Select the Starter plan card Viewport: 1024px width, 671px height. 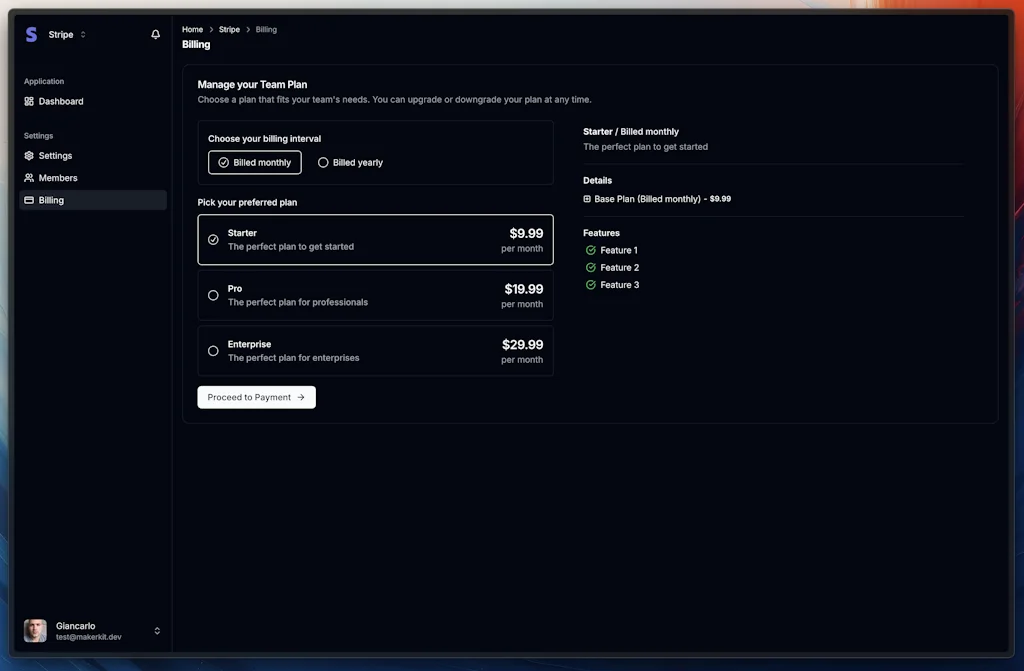(375, 240)
